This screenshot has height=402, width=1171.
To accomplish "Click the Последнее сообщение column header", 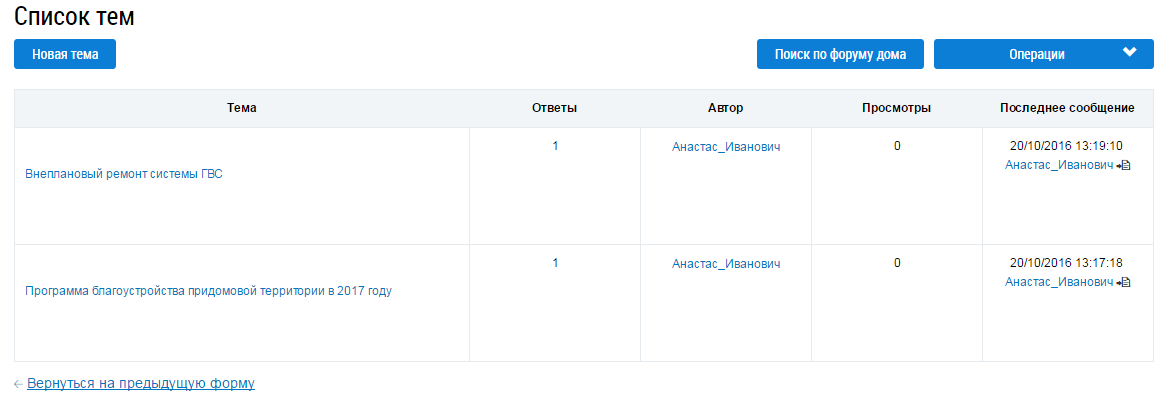I will (x=1067, y=108).
